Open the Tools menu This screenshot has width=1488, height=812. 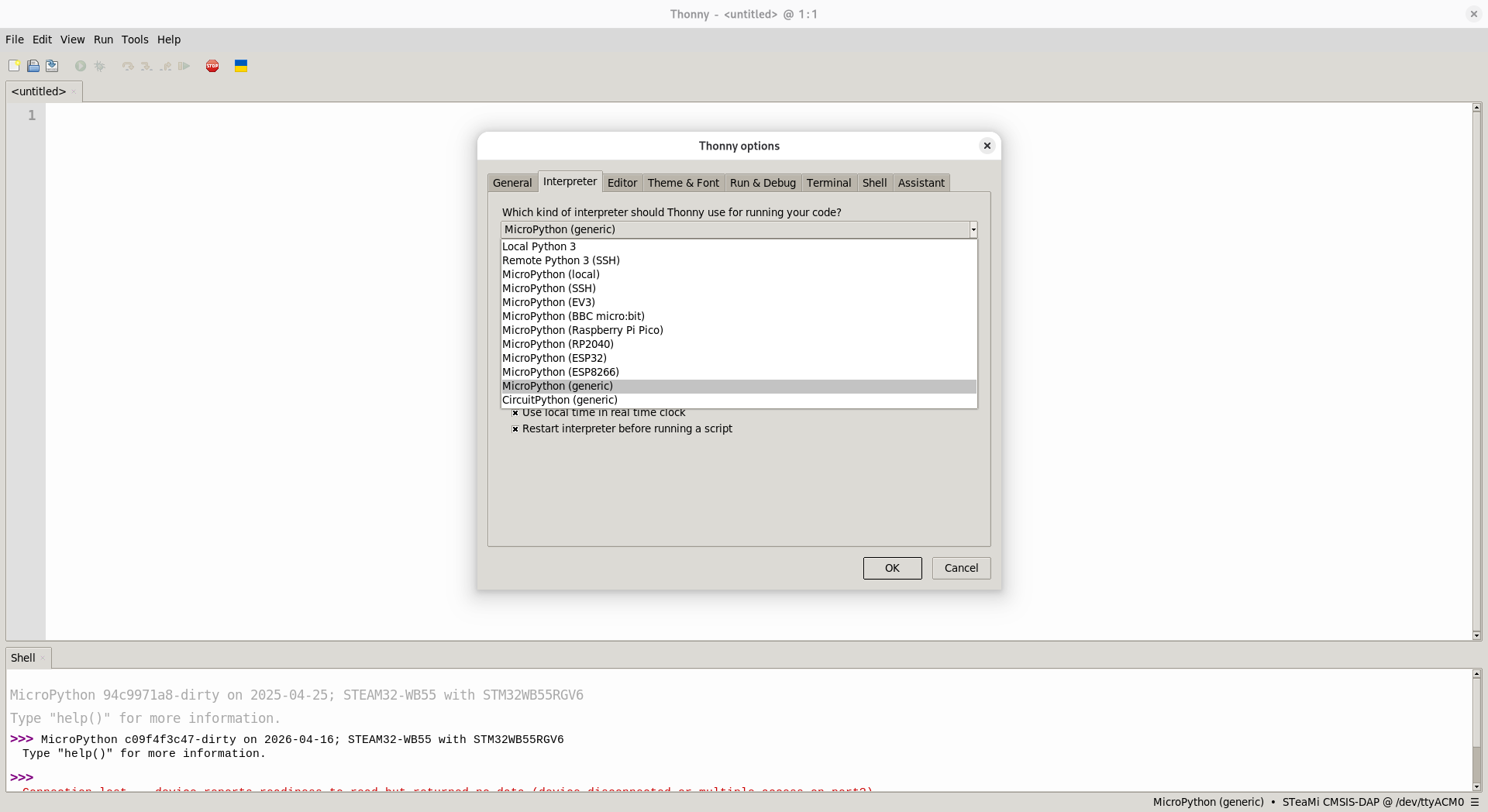[x=135, y=40]
